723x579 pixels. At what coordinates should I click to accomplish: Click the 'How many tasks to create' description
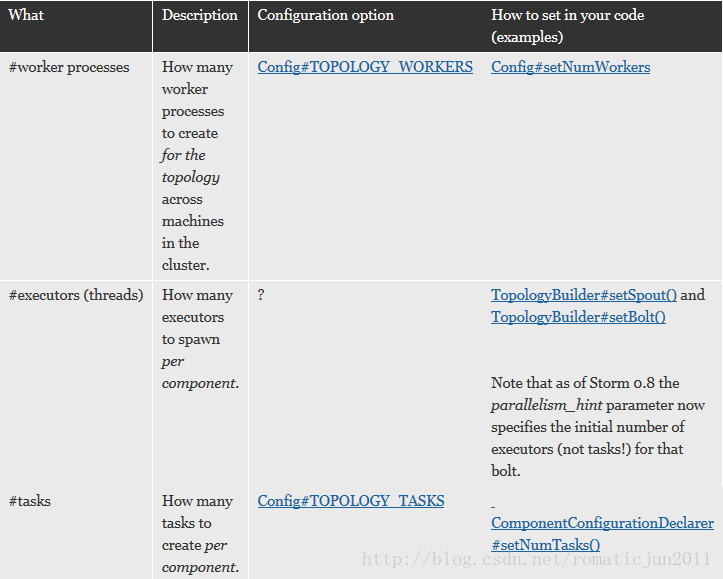(x=200, y=534)
